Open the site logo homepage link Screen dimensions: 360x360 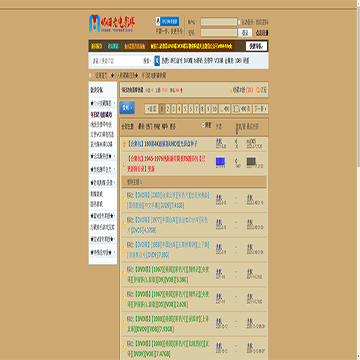tap(111, 23)
